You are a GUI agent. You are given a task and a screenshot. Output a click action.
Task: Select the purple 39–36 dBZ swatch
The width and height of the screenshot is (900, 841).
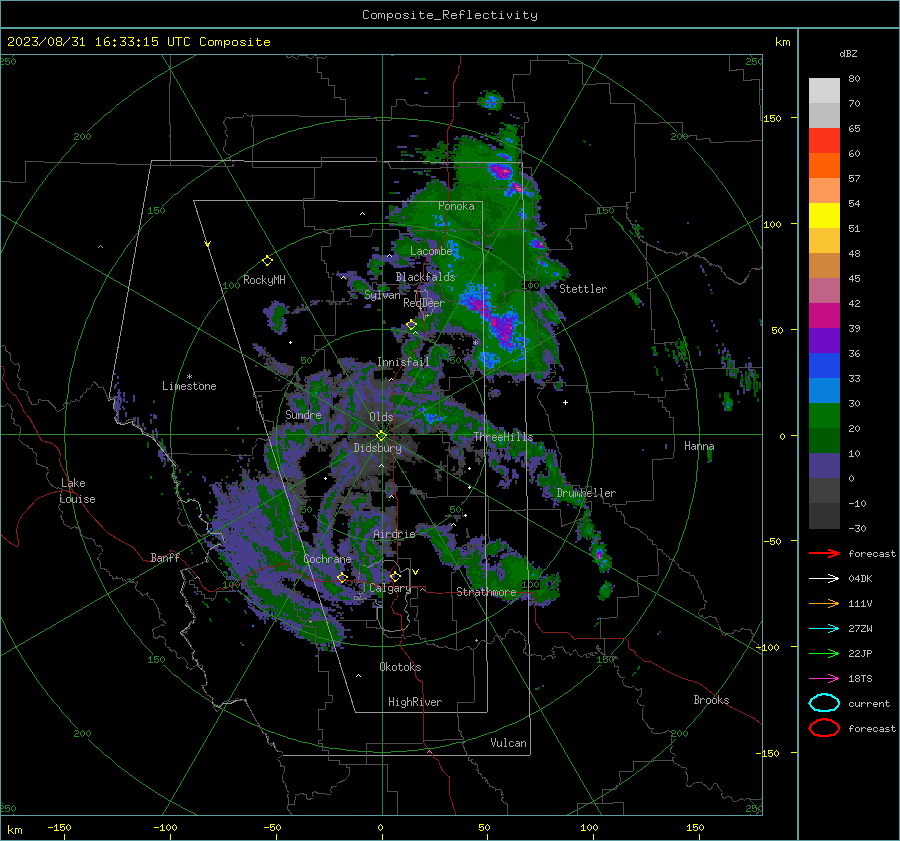coord(824,340)
